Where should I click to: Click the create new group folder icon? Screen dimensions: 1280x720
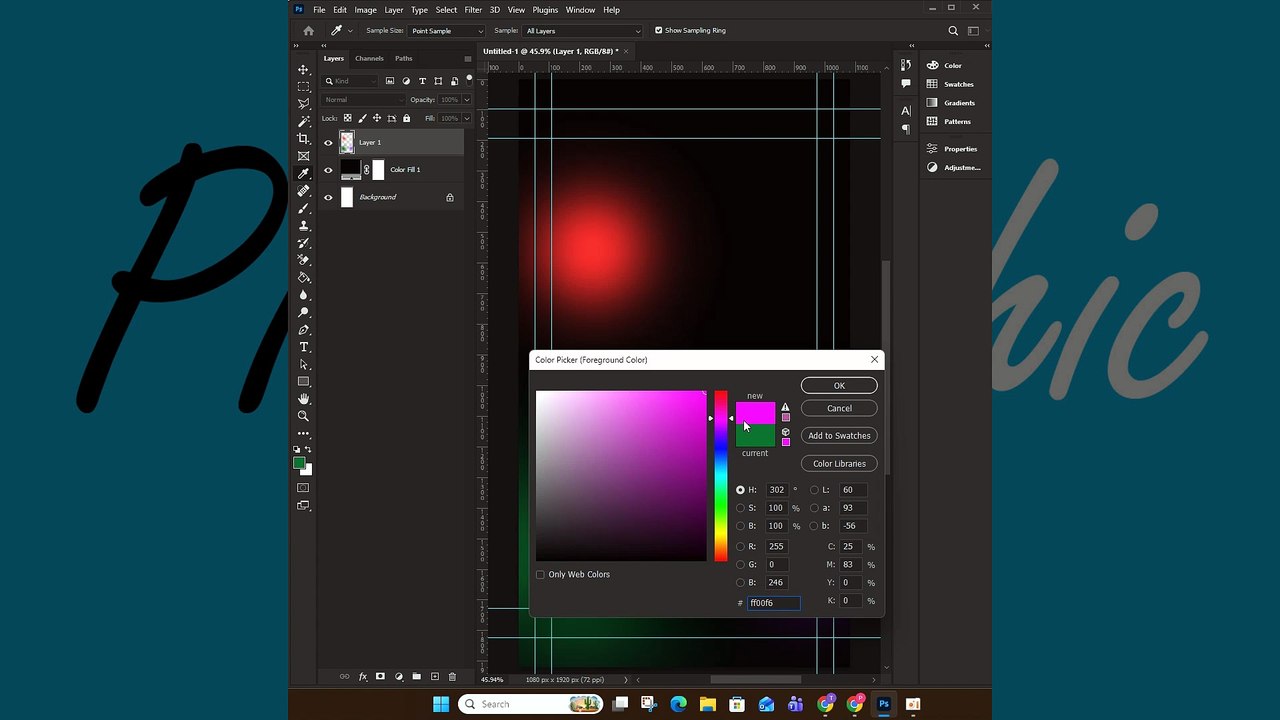pos(416,677)
